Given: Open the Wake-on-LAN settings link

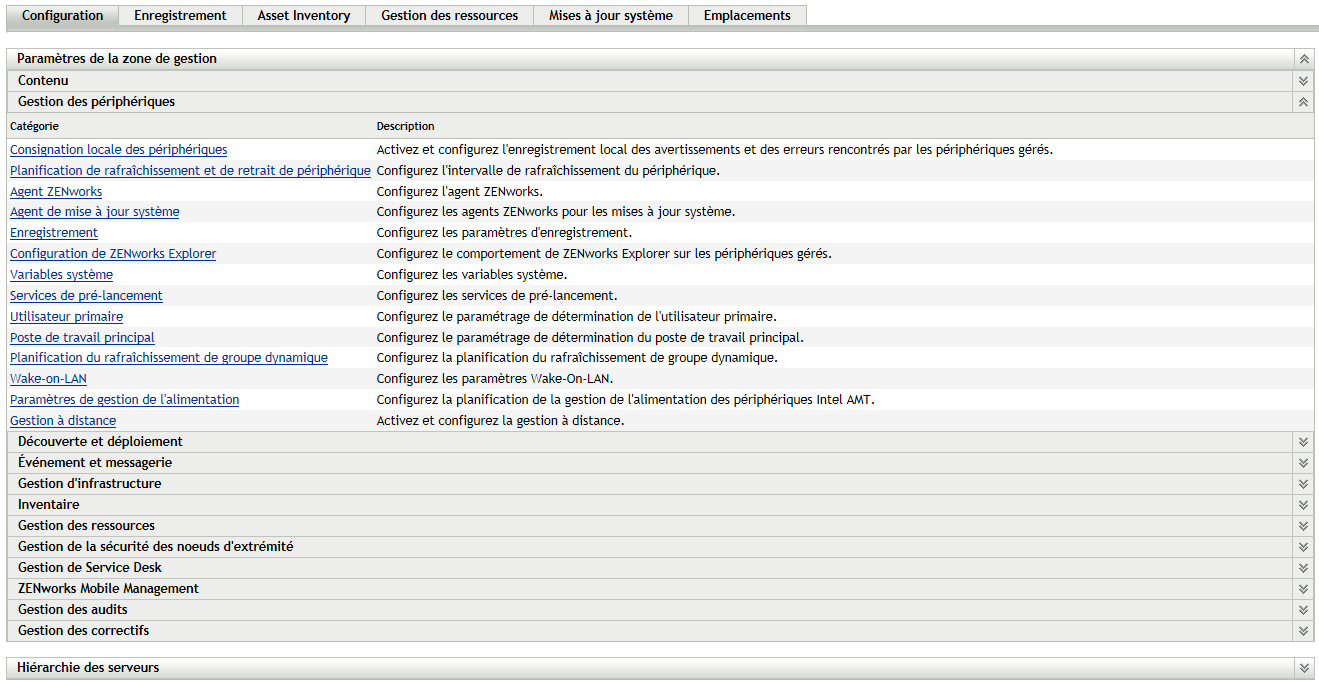Looking at the screenshot, I should (x=48, y=379).
